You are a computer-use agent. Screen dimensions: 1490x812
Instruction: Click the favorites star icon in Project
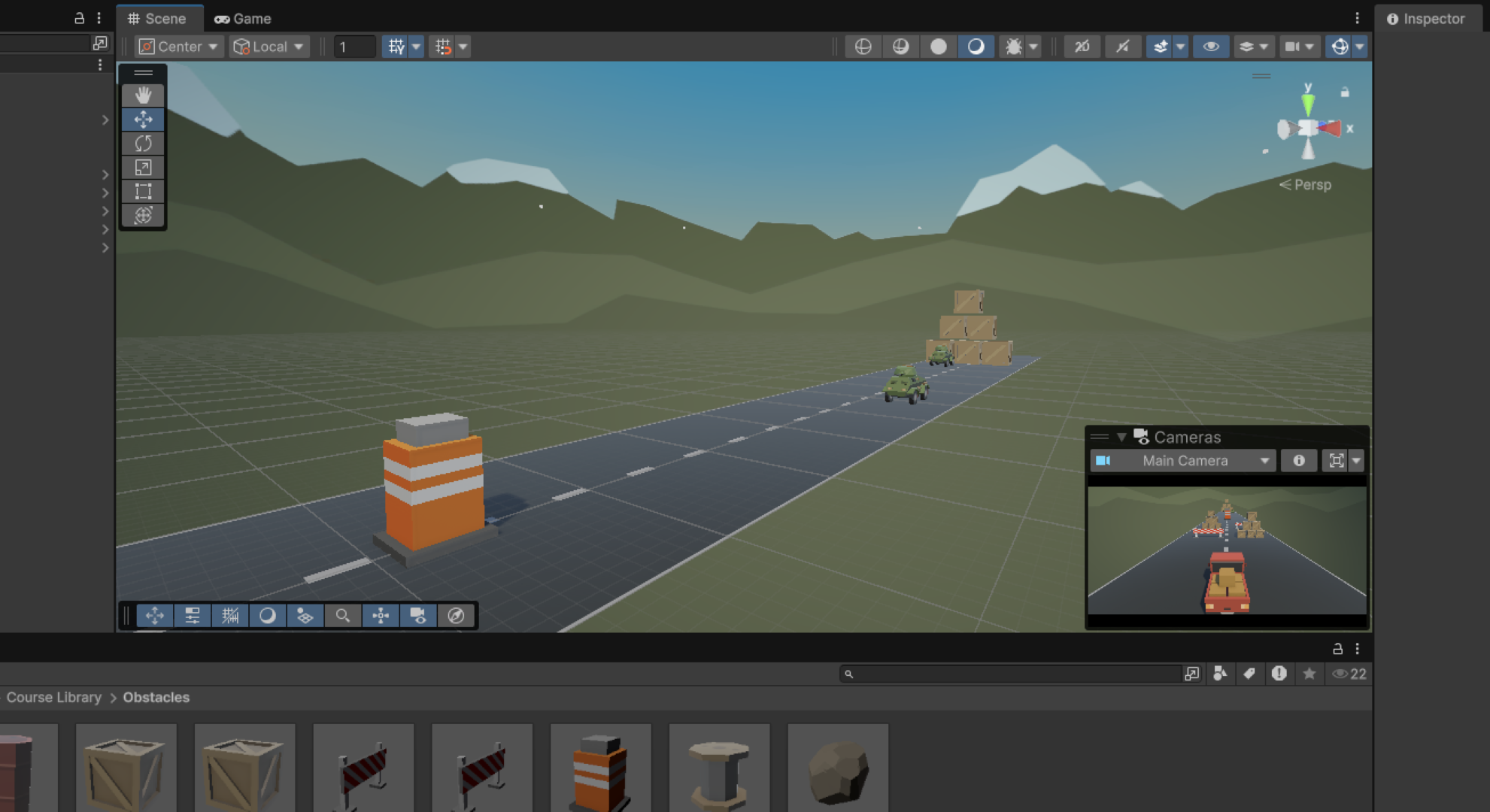(x=1309, y=674)
